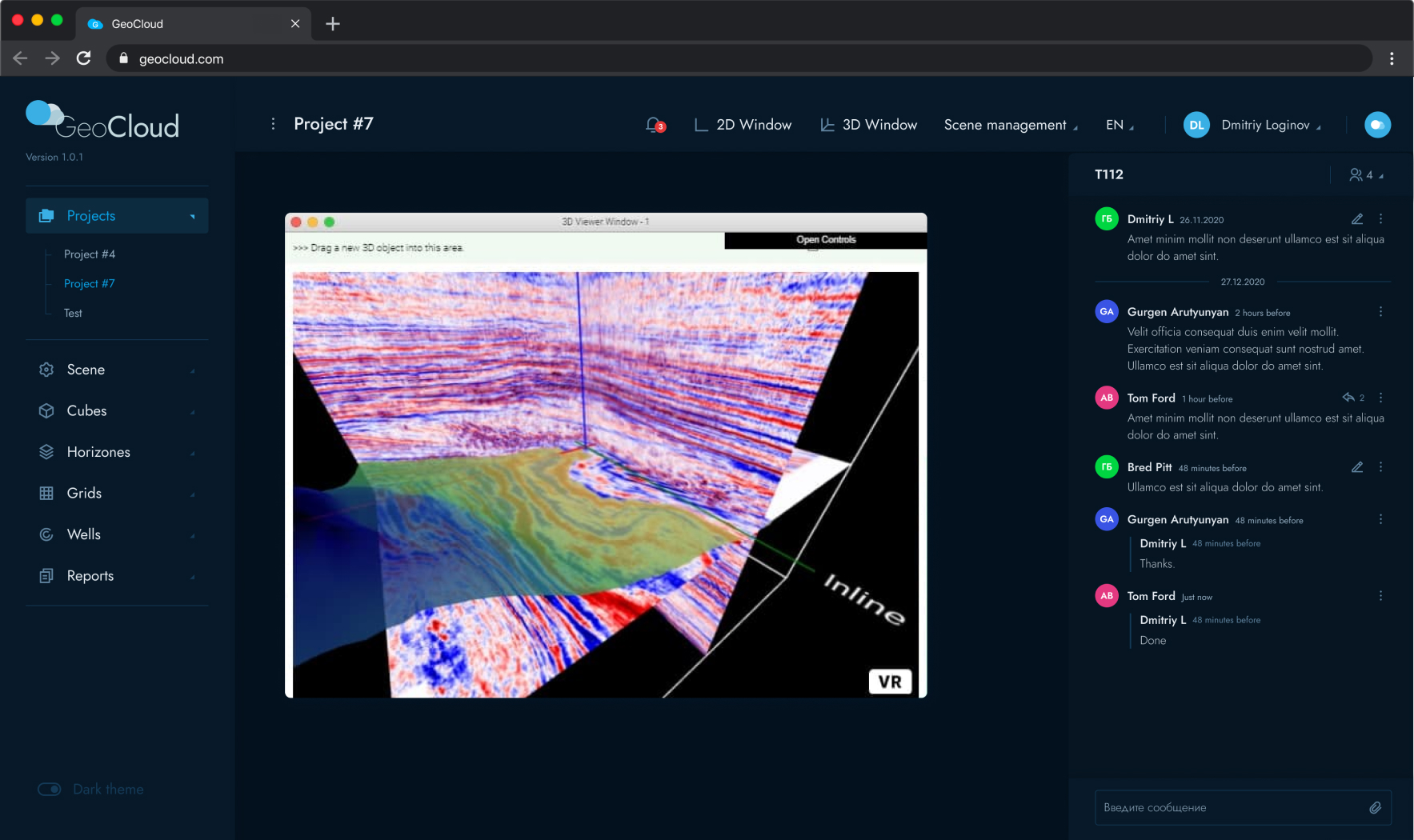Select the Projects folder icon in sidebar

coord(46,215)
